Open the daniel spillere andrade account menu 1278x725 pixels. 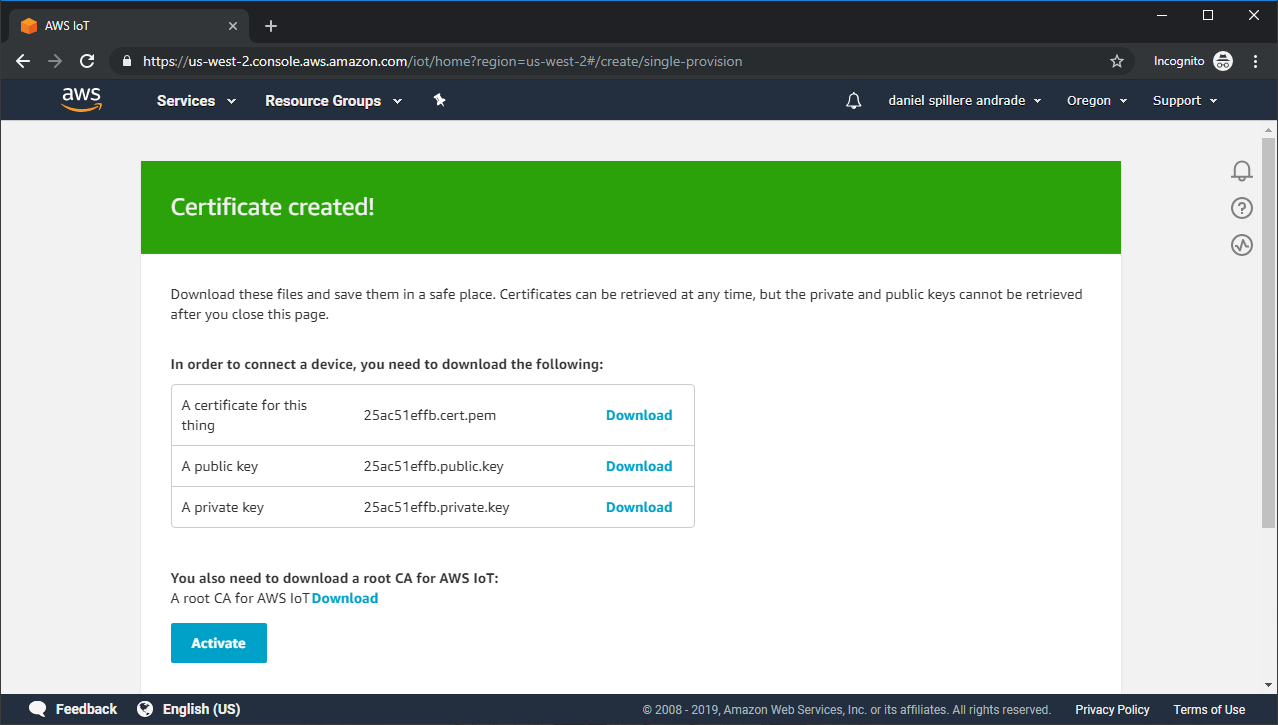point(964,101)
